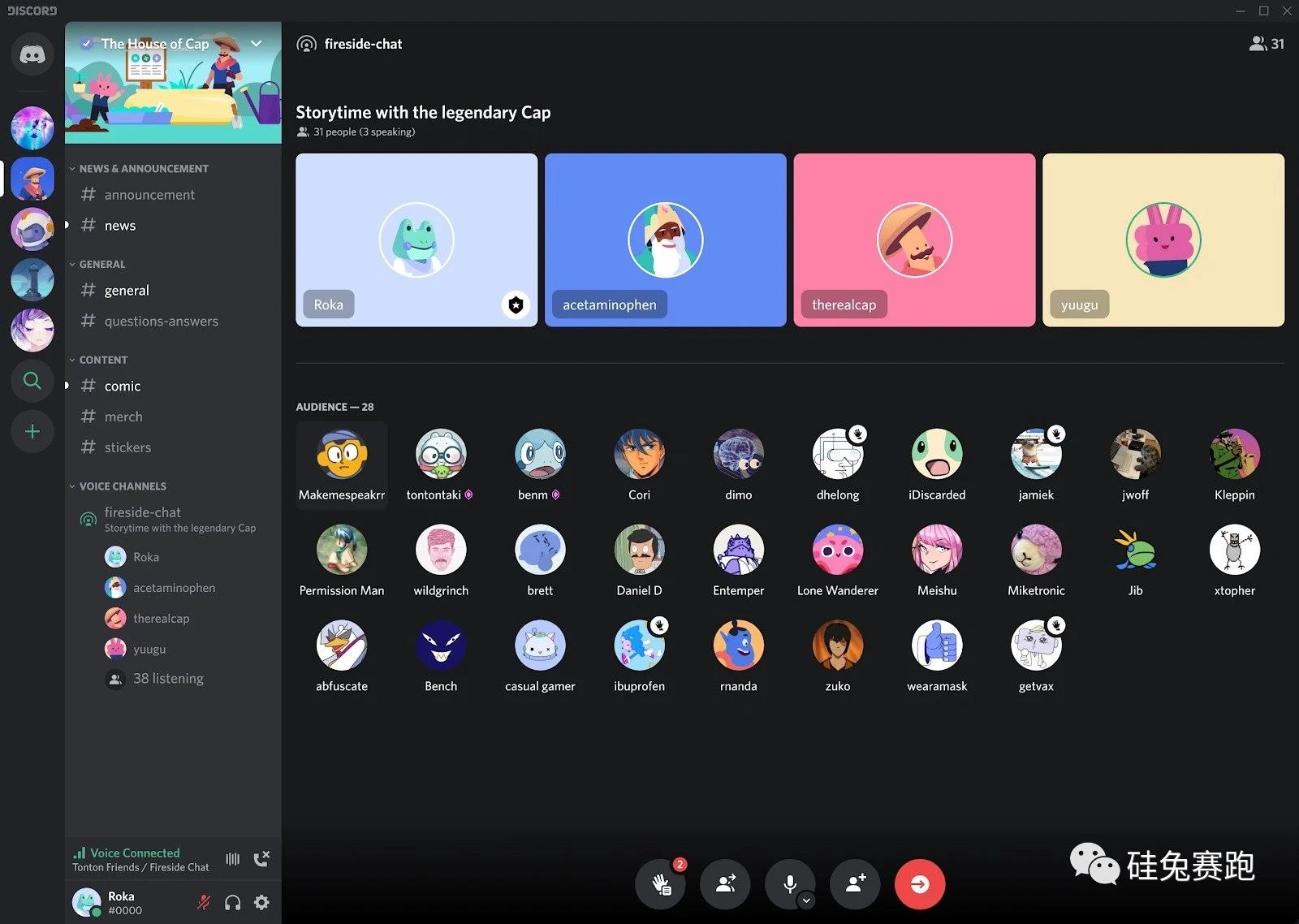Screen dimensions: 1299x924
Task: Open Discord home via logo icon
Action: click(32, 55)
